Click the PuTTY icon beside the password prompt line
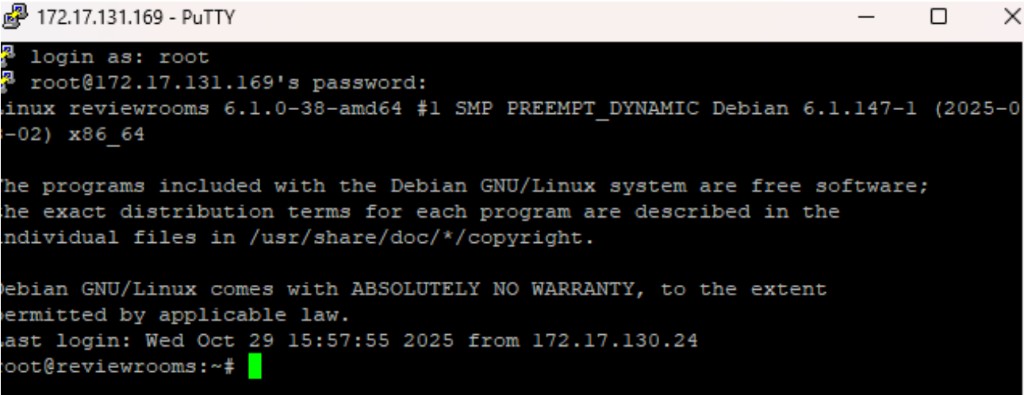Viewport: 1024px width, 395px height. (7, 82)
